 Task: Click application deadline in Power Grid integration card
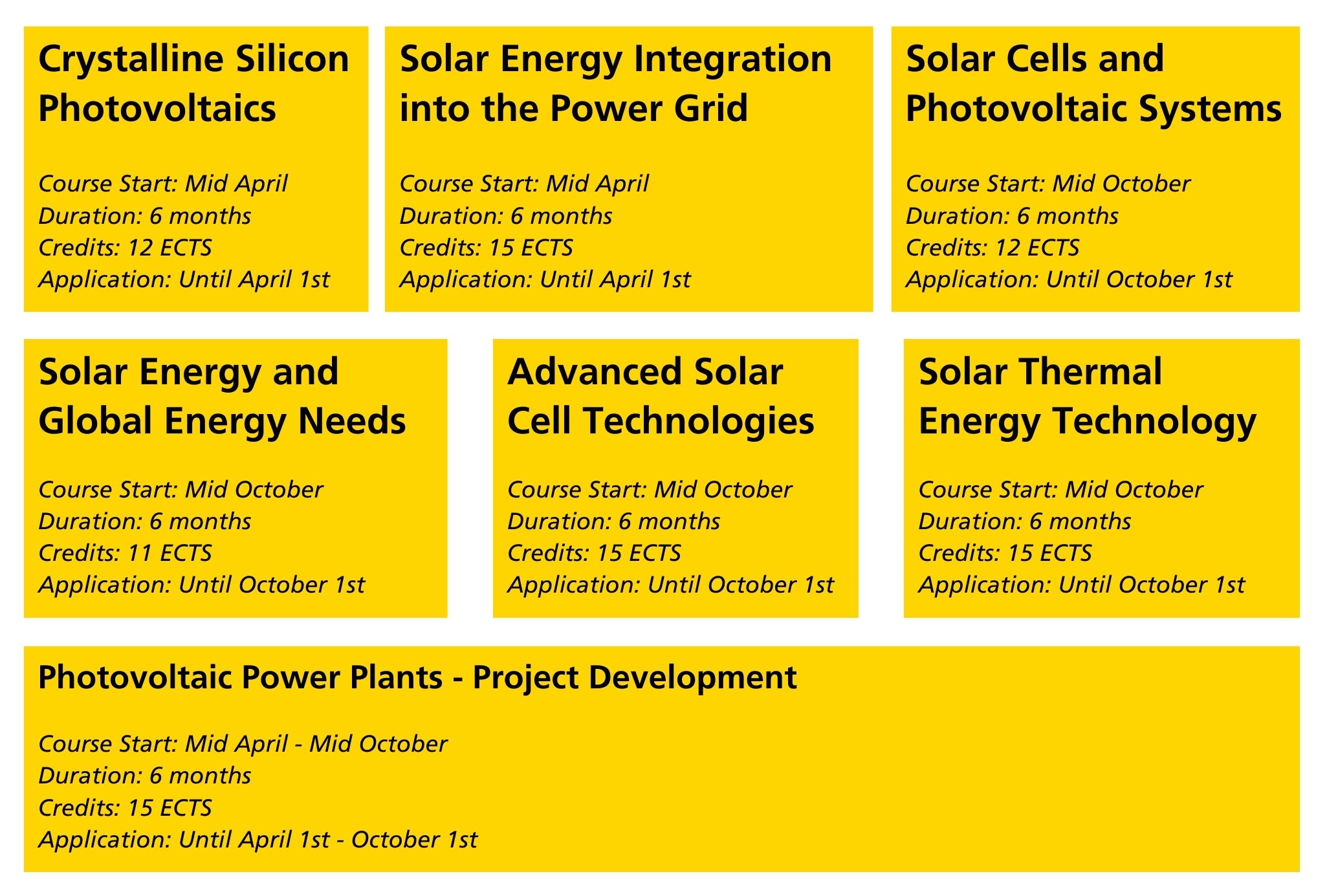[x=545, y=279]
